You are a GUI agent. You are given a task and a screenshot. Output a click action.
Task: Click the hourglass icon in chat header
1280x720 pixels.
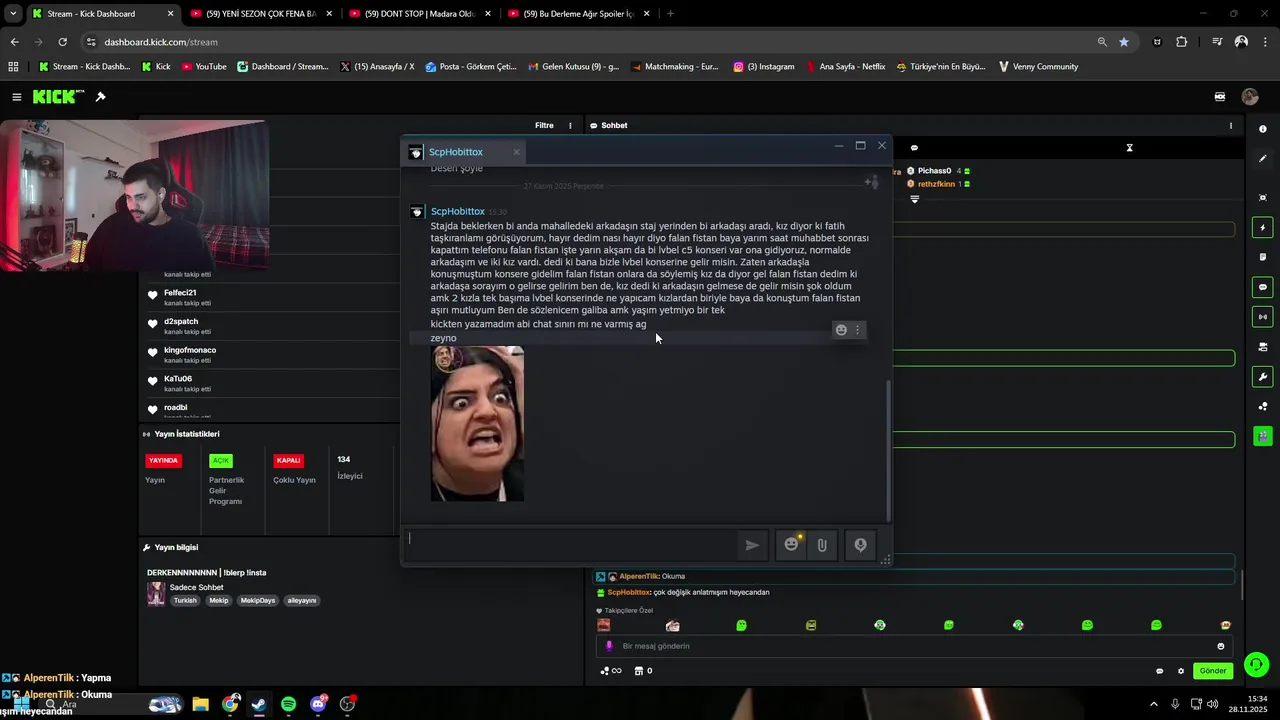(1129, 148)
